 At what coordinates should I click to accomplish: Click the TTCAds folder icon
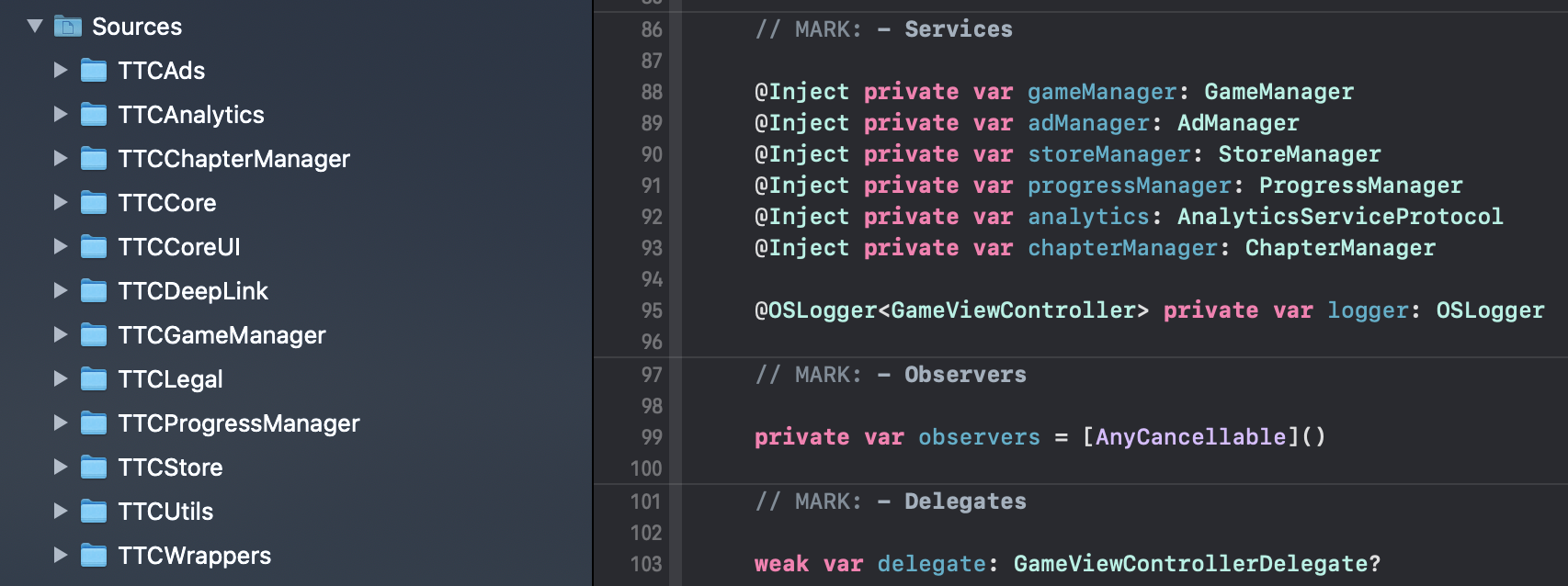[94, 71]
